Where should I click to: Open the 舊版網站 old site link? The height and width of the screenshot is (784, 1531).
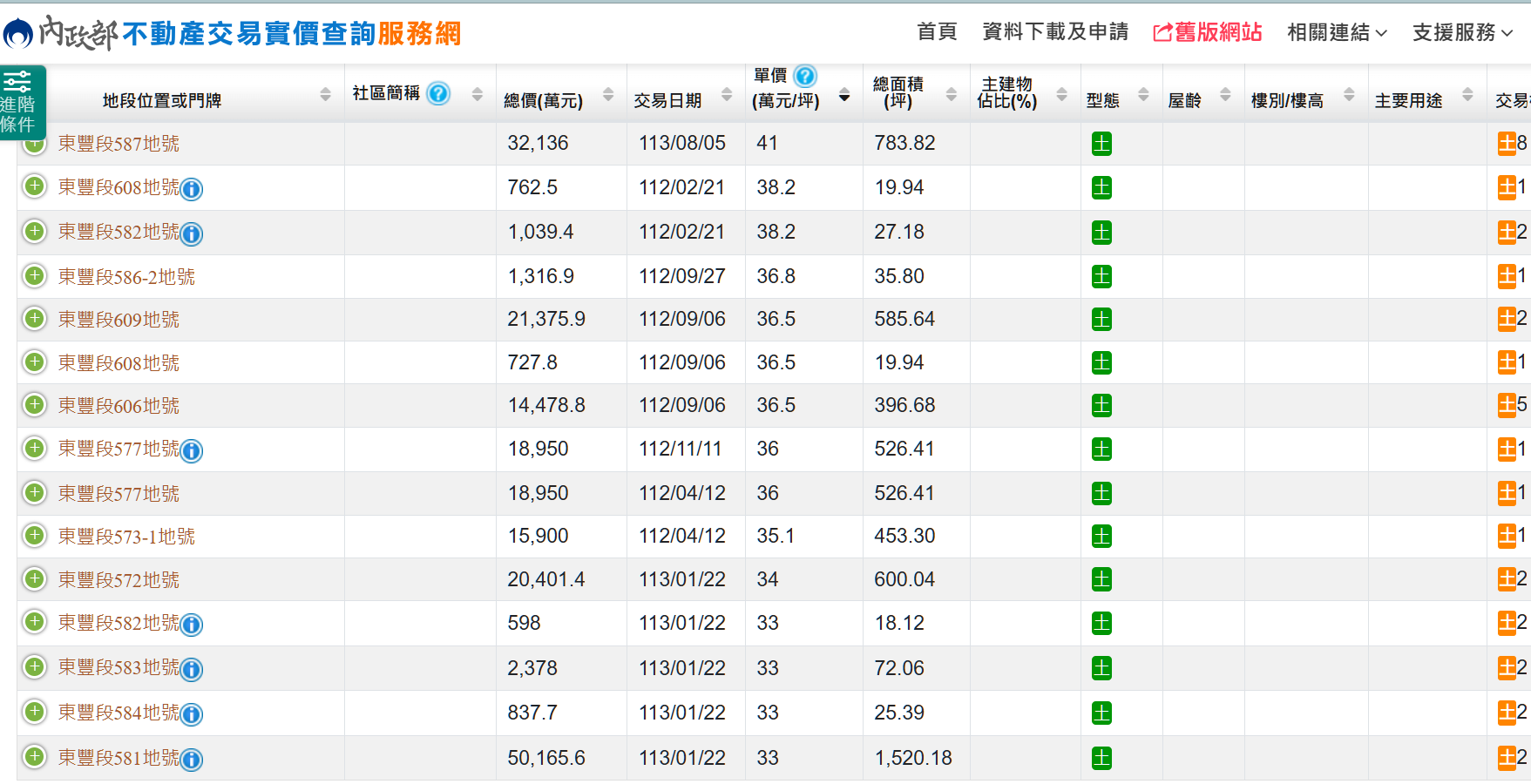[x=1208, y=32]
